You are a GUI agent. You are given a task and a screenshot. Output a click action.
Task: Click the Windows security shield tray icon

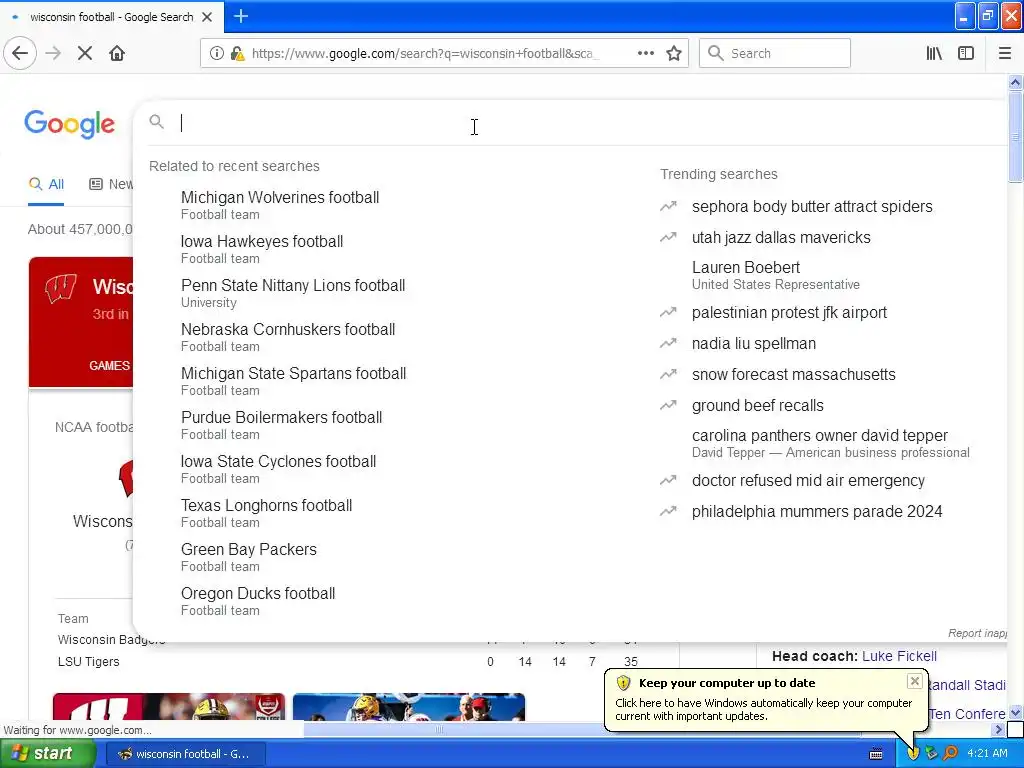tap(913, 753)
